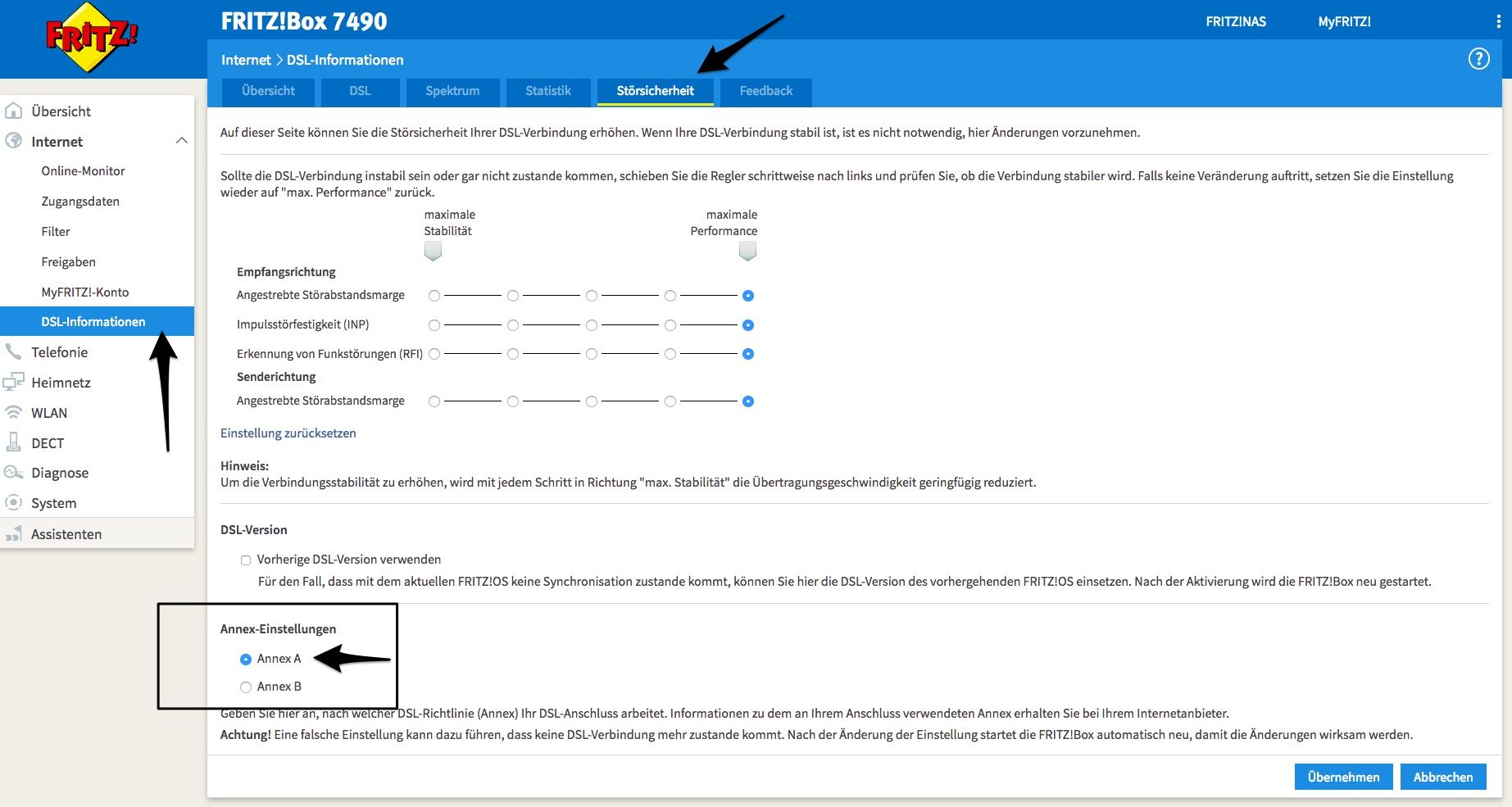Screen dimensions: 1512x807
Task: Click the FRITZ!Box 7490 title
Action: [x=304, y=21]
